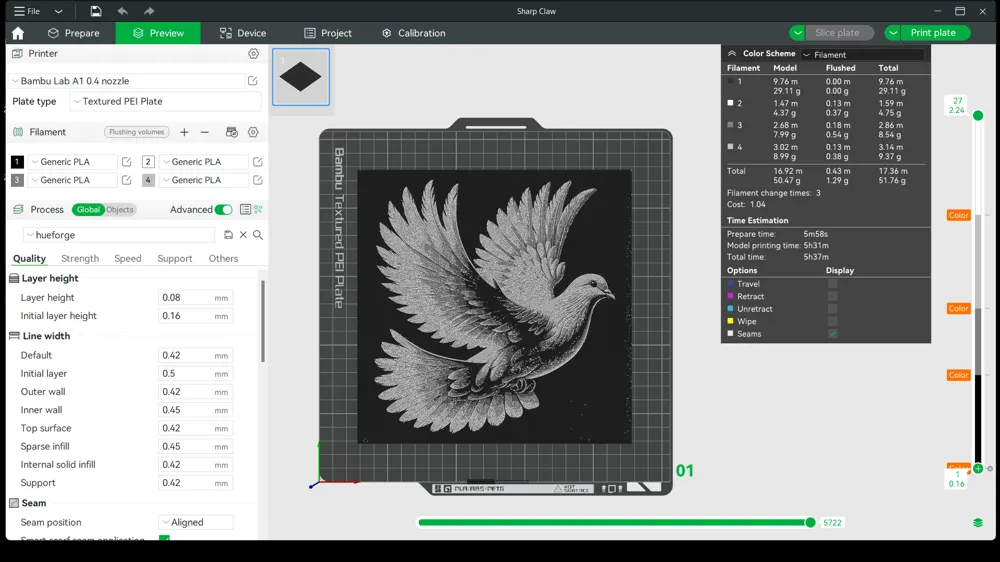Viewport: 1000px width, 562px height.
Task: Click the Print plate button
Action: point(933,33)
